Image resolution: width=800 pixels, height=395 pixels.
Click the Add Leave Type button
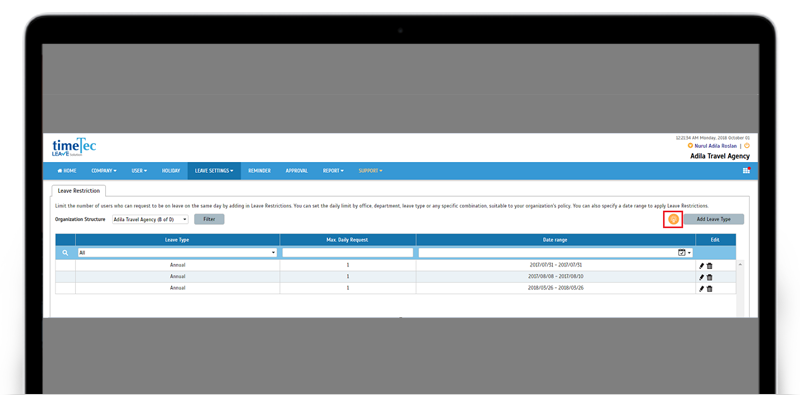[x=714, y=219]
